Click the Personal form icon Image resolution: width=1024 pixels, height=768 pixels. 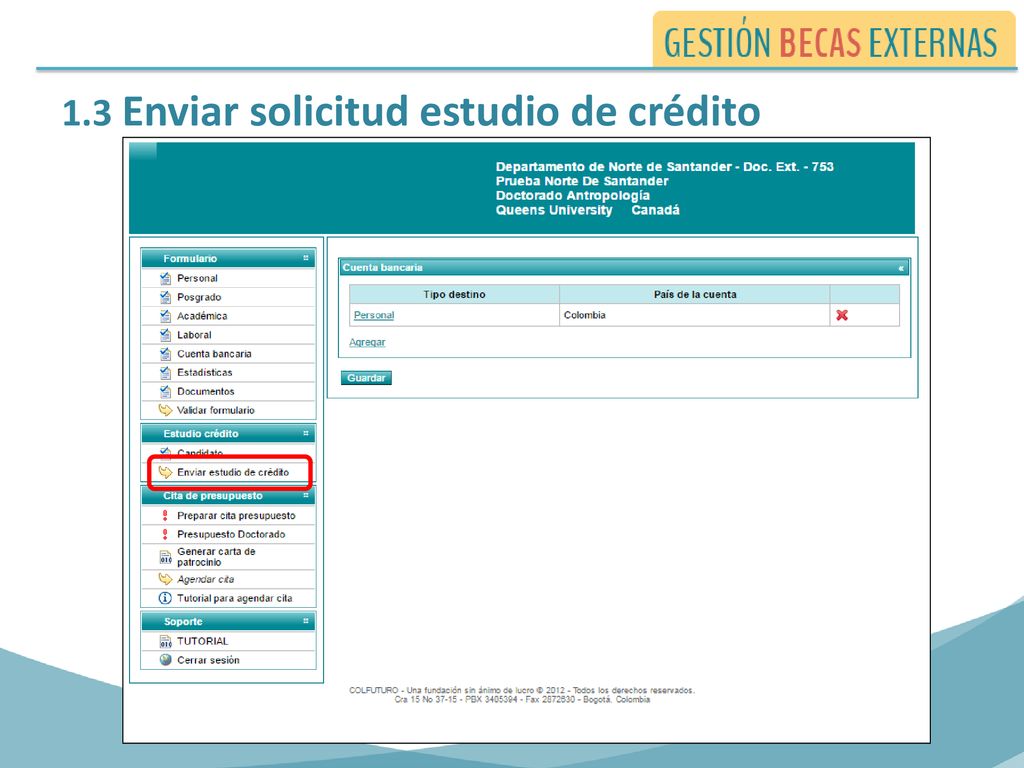165,278
